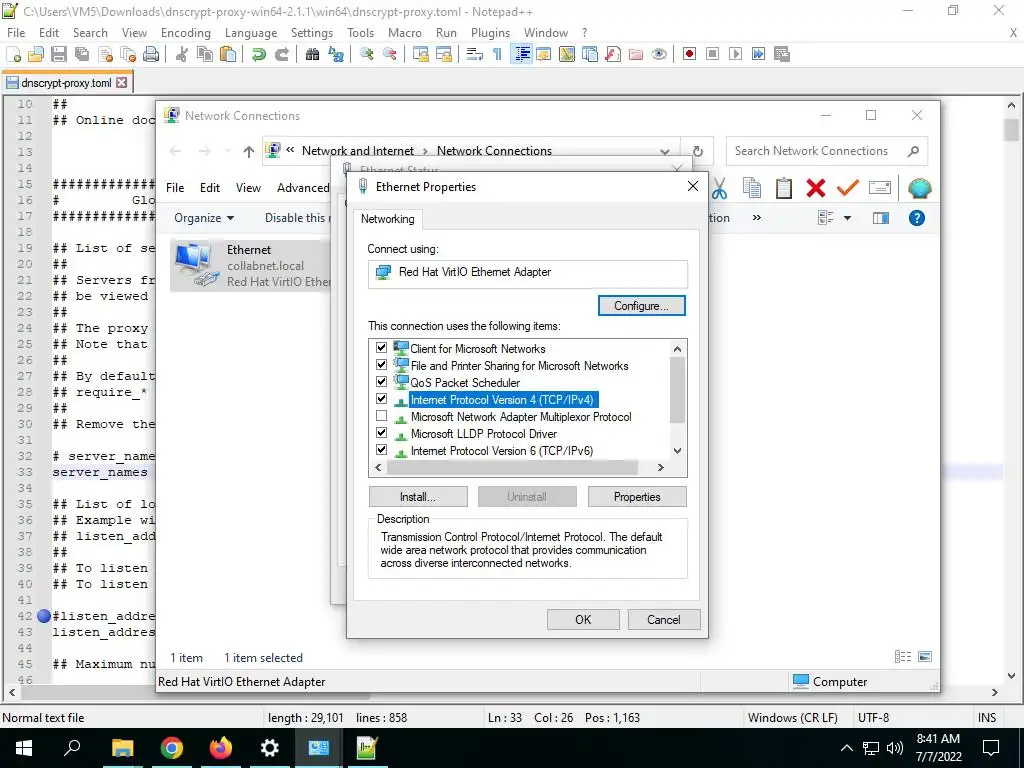Screen dimensions: 1024x768
Task: Click the Undo green arrow in Notepad++ toolbar
Action: (259, 54)
